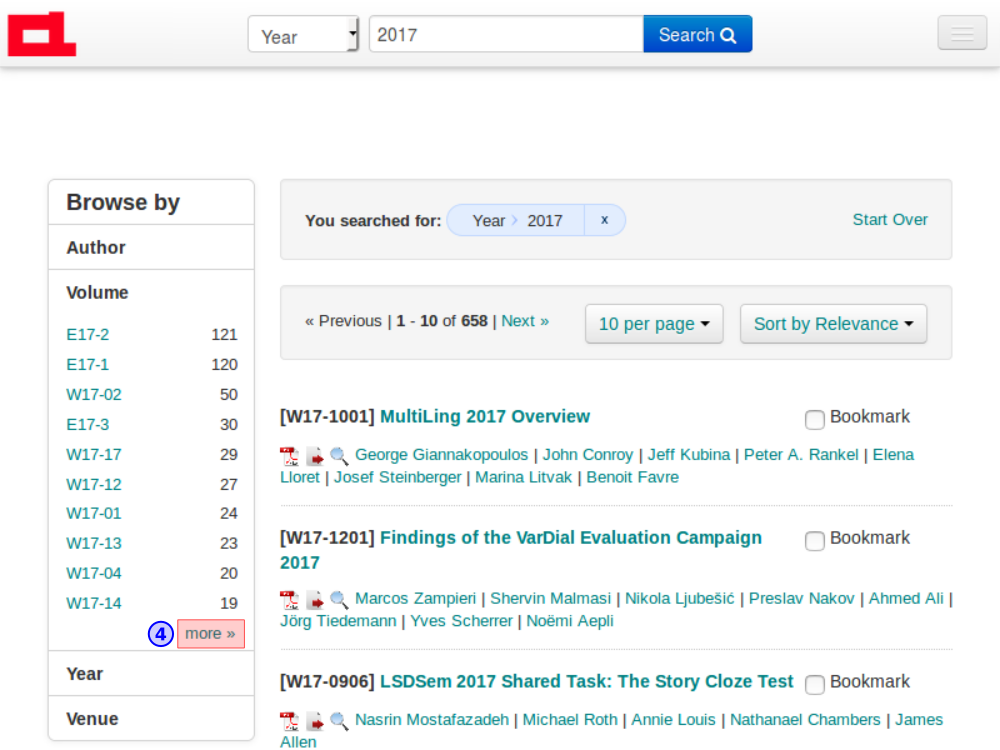Open author Shervin Malmasi
The image size is (1000, 750).
click(550, 598)
